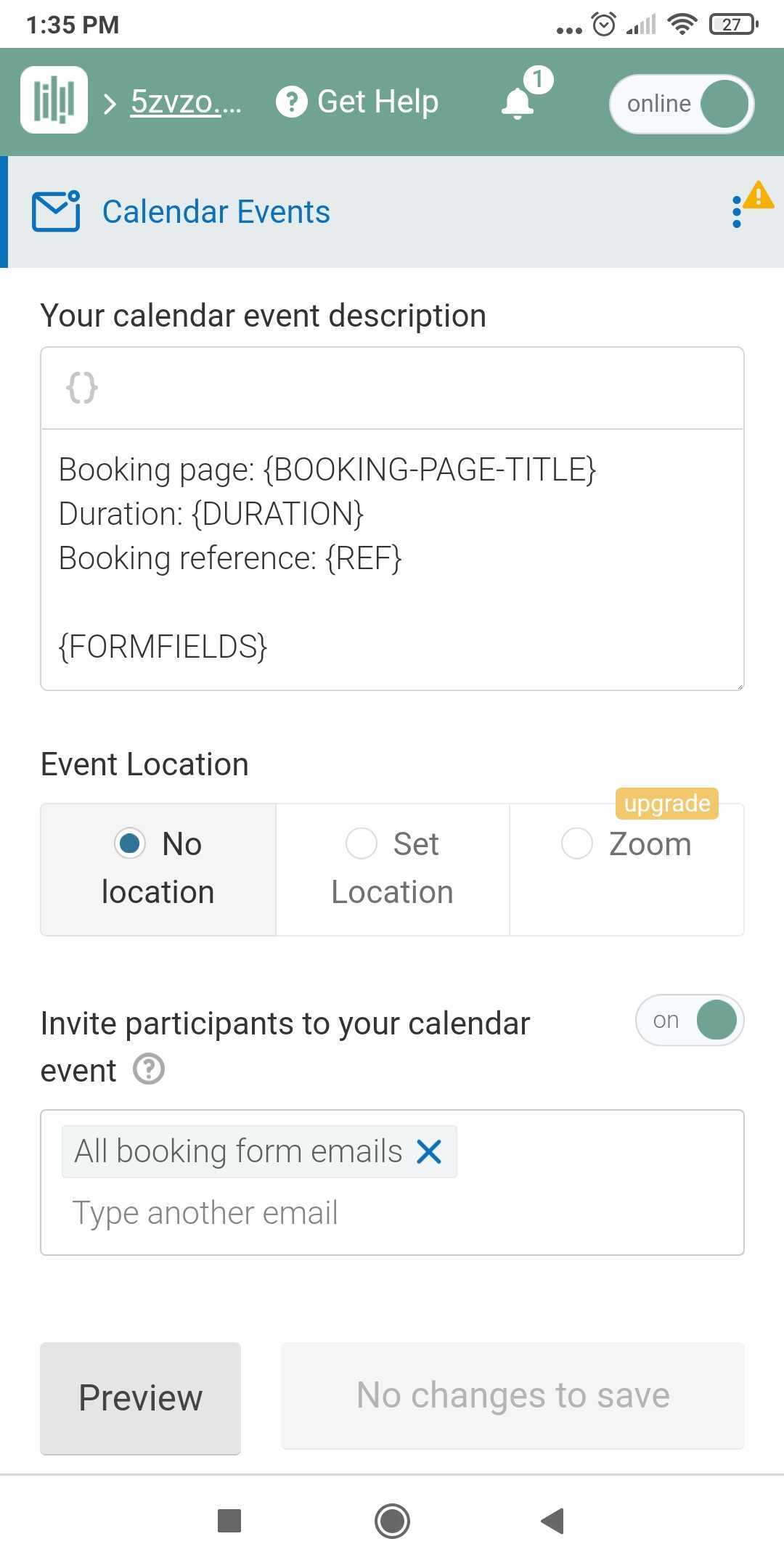
Task: Toggle the online status switch
Action: tap(682, 104)
